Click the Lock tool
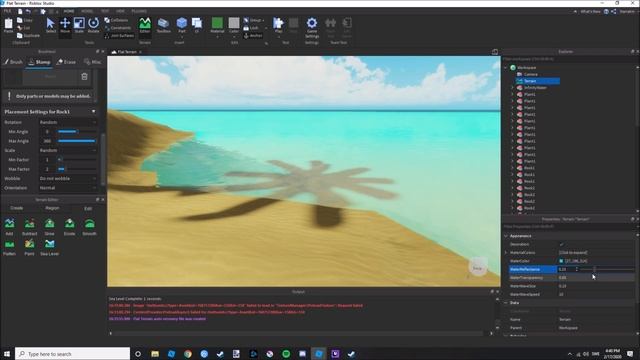 251,28
